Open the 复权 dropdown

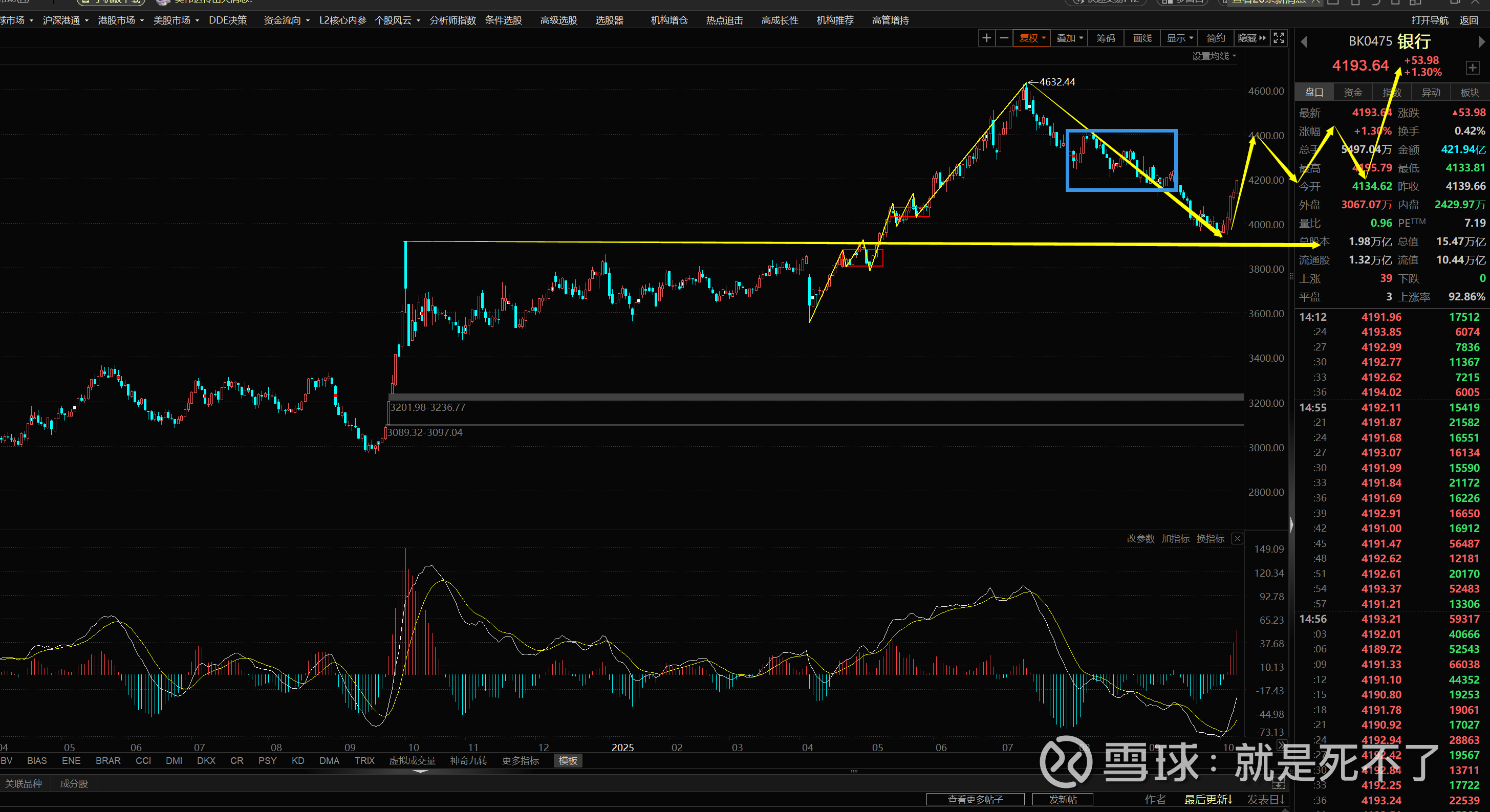coord(1032,38)
